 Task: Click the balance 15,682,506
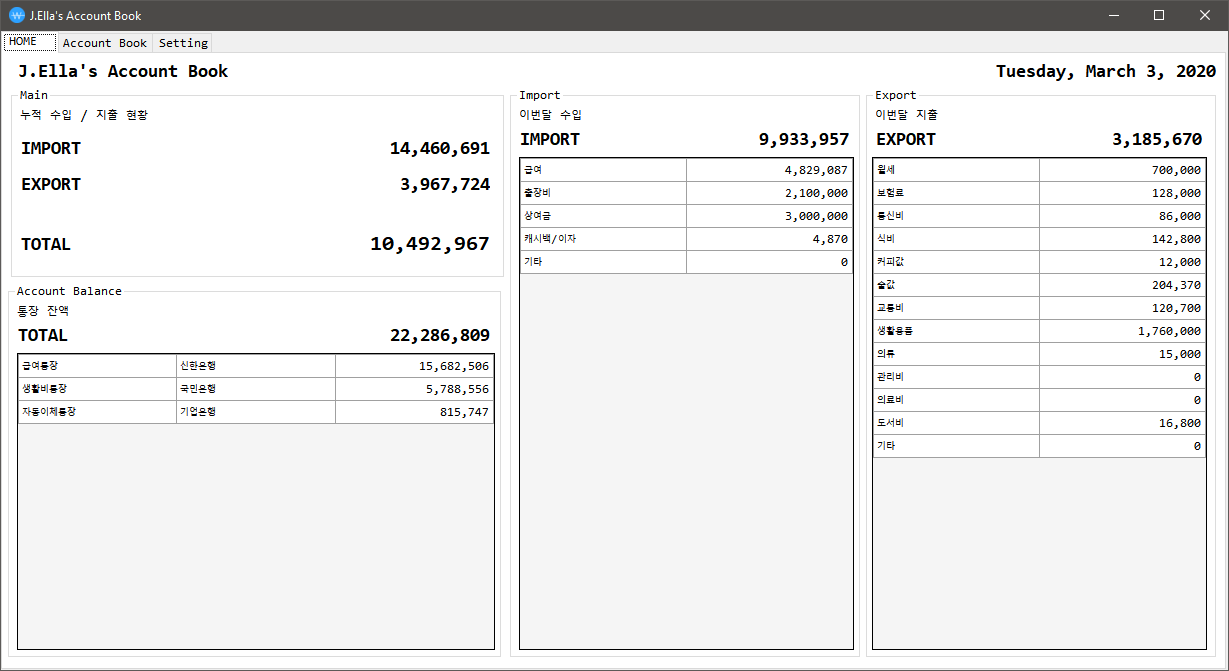point(414,366)
